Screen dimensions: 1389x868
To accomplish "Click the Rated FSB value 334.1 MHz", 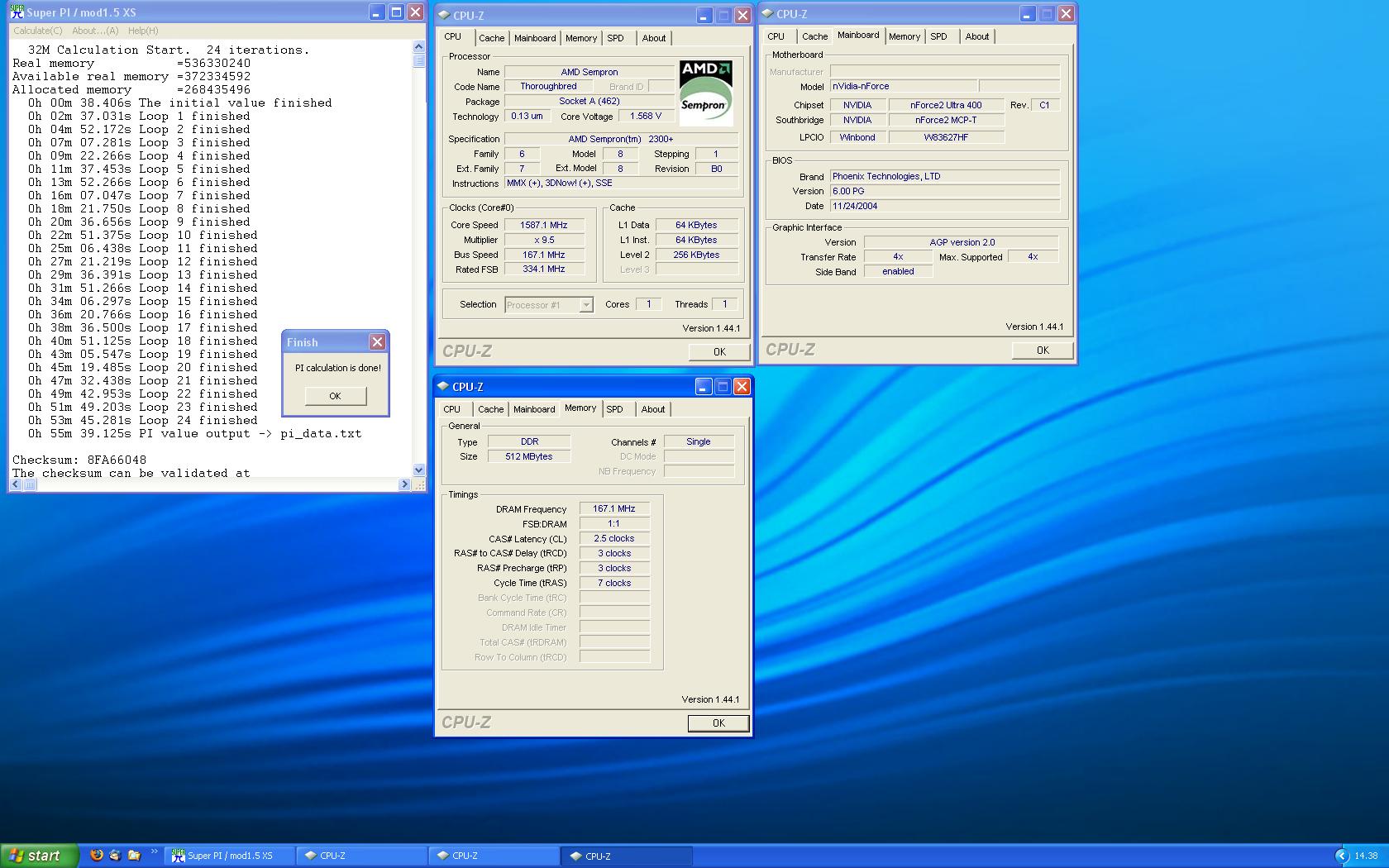I will [x=544, y=269].
